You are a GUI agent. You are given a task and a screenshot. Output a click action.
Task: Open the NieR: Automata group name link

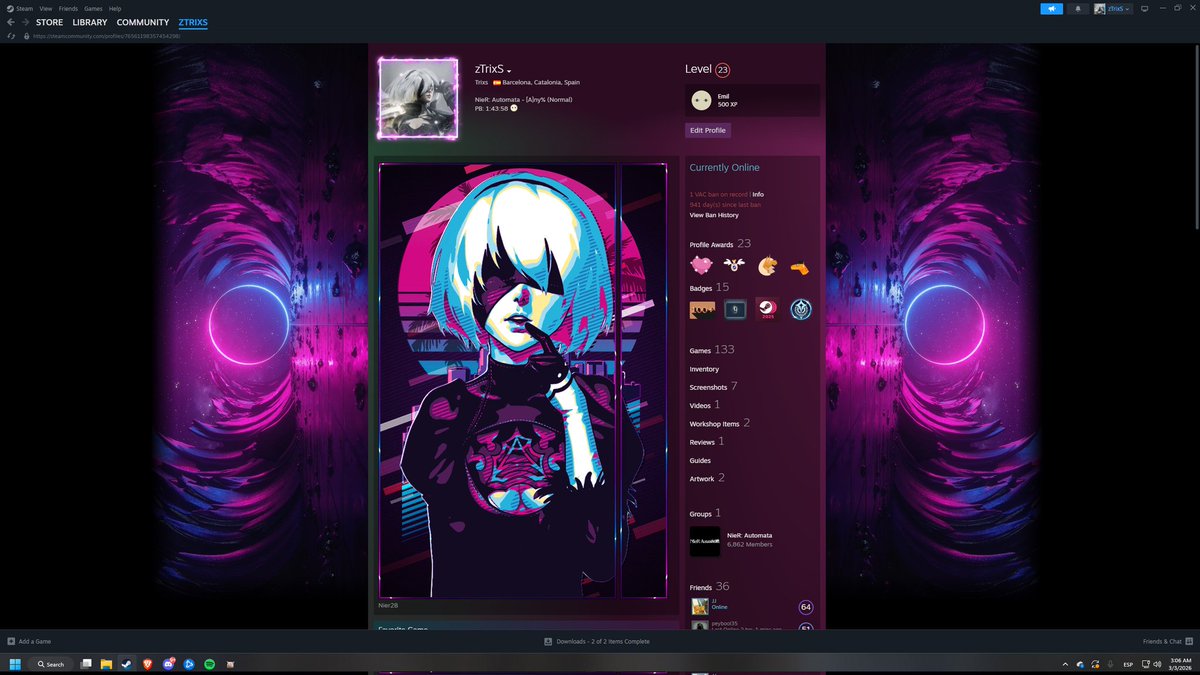[x=749, y=535]
